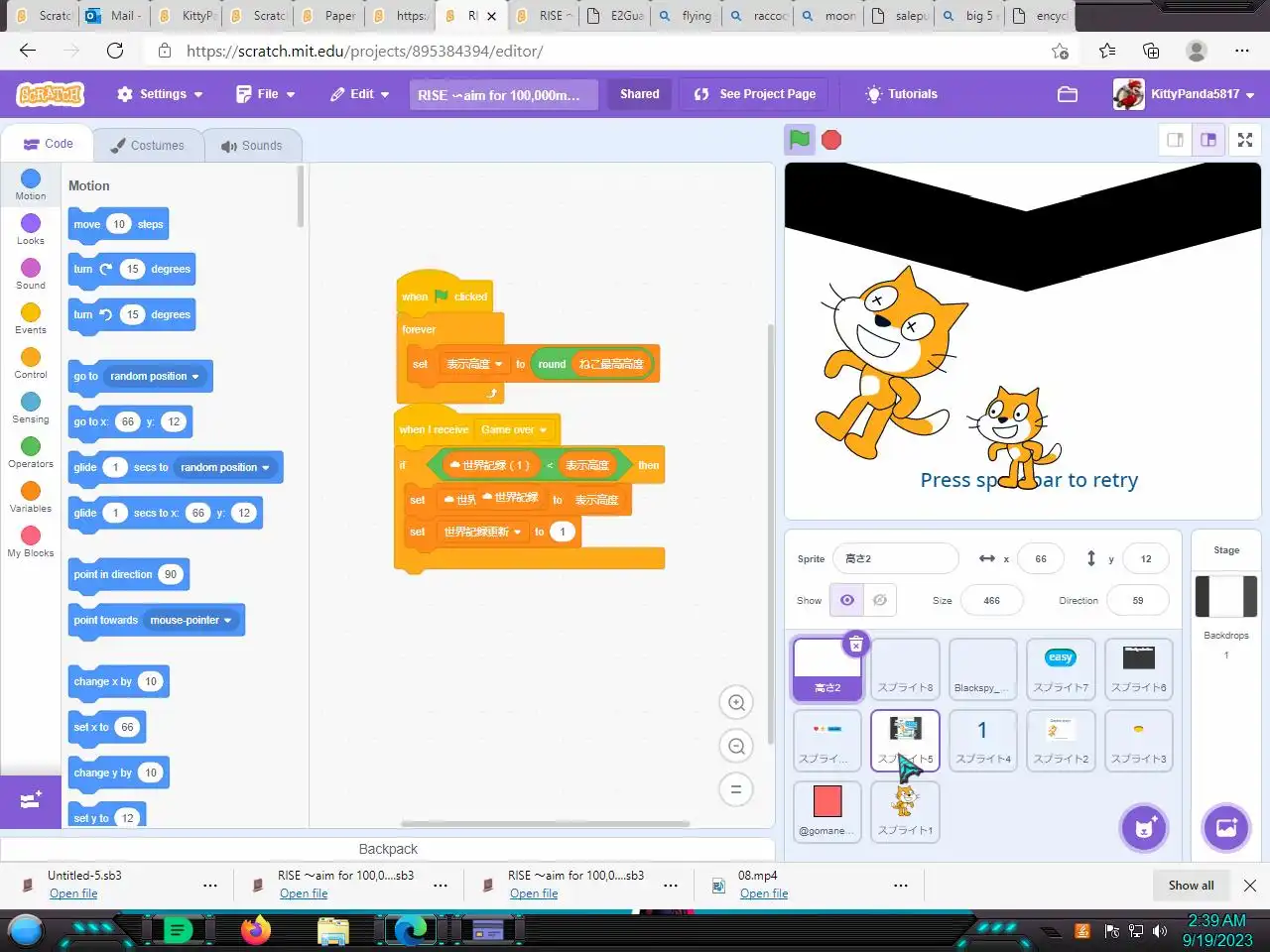
Task: Zoom out on the code workspace
Action: [736, 747]
